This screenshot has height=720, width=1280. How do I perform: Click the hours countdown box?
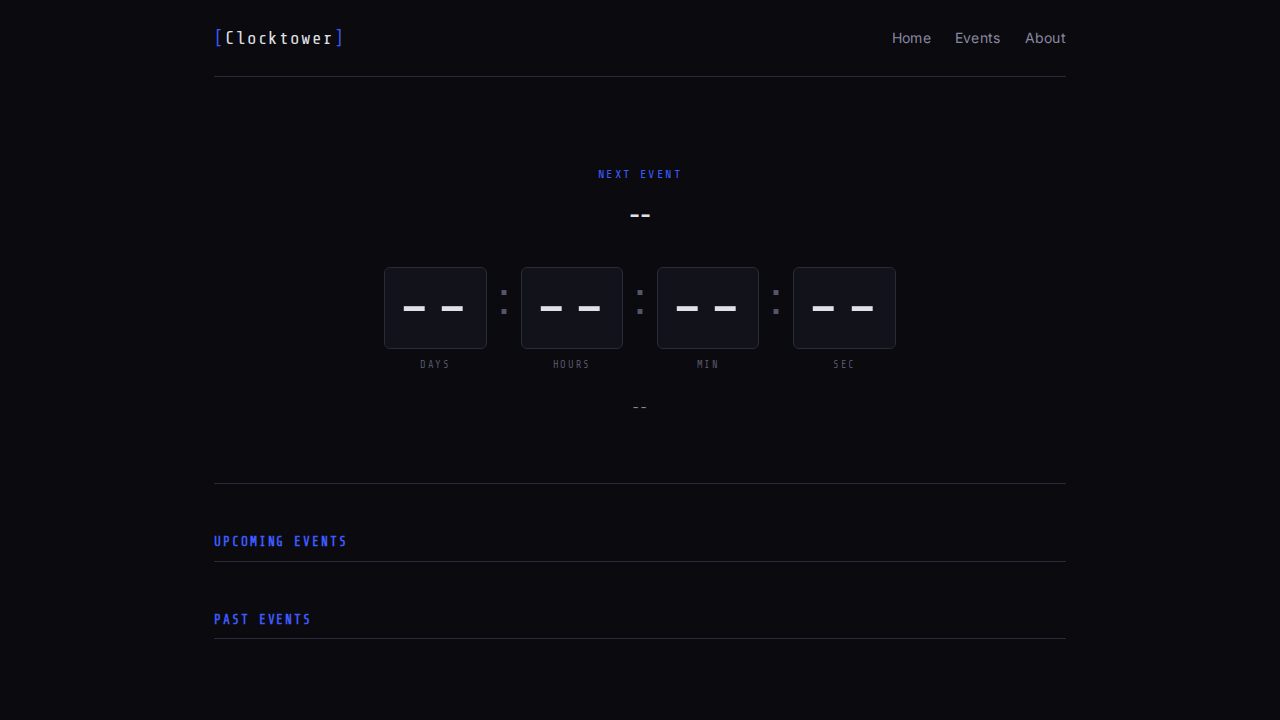pyautogui.click(x=572, y=308)
